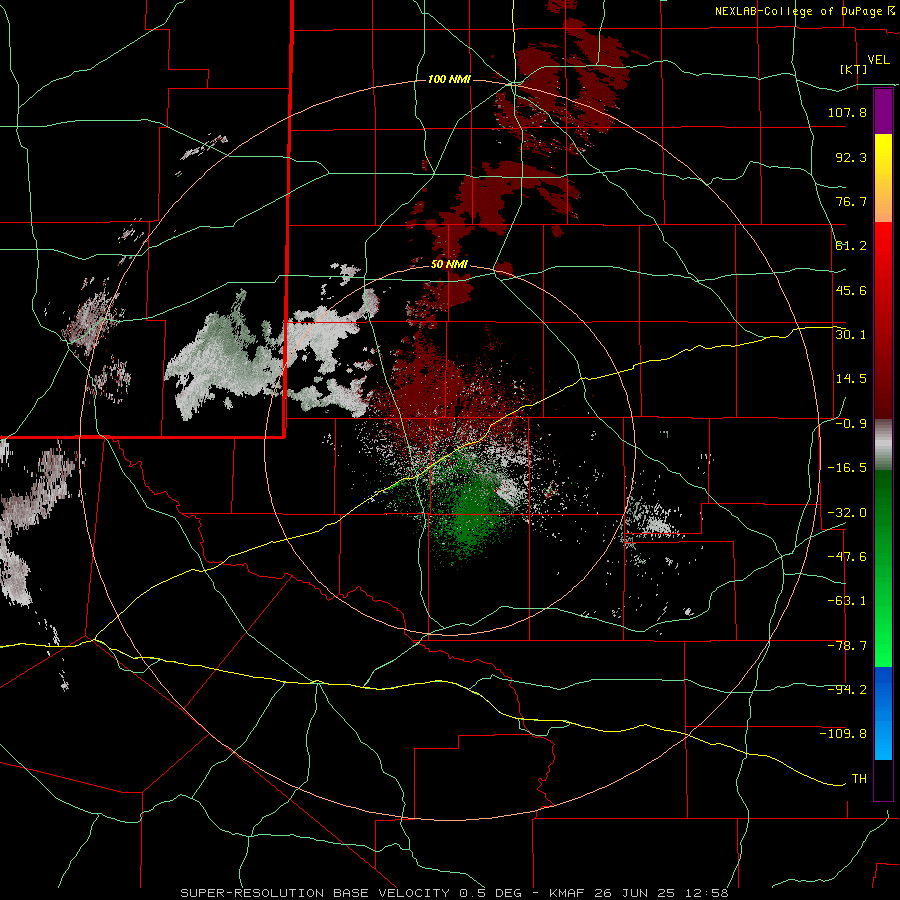Click the -32.0 velocity scale value
Screen dimensions: 900x900
(847, 513)
